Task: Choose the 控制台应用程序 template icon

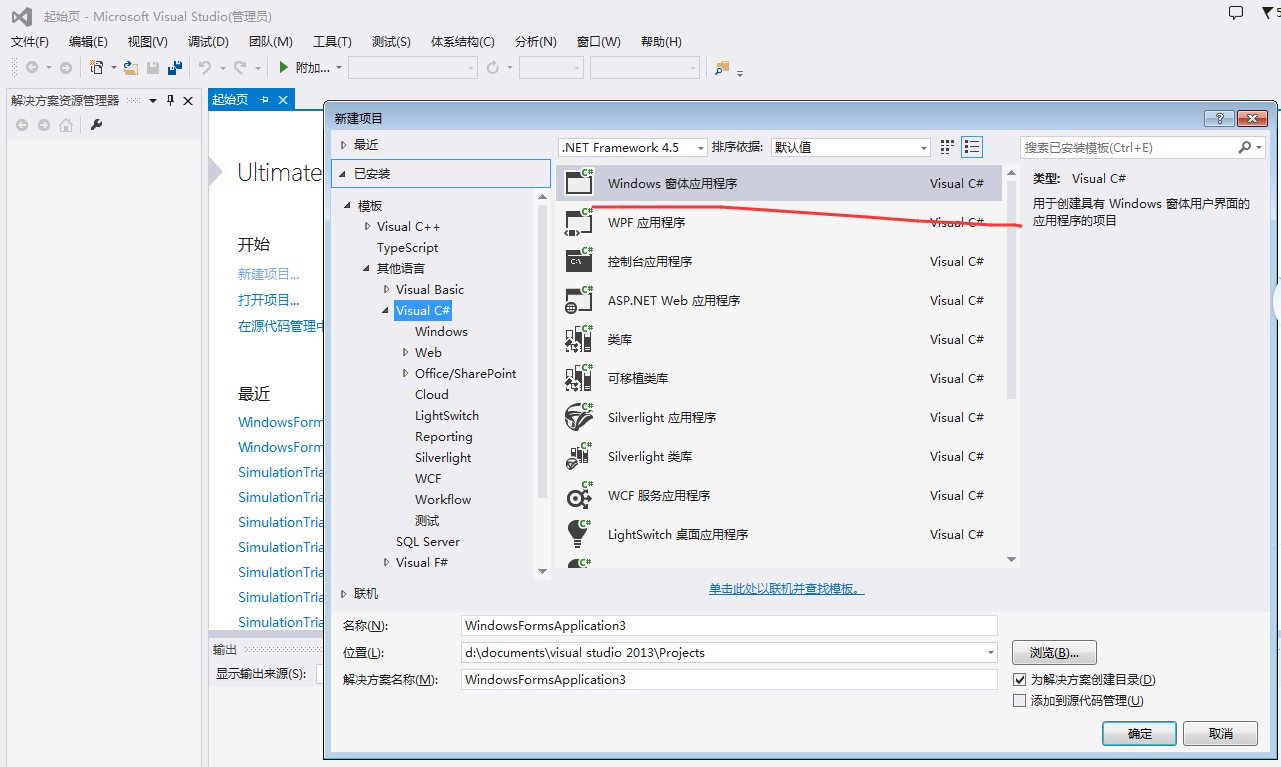Action: (578, 260)
